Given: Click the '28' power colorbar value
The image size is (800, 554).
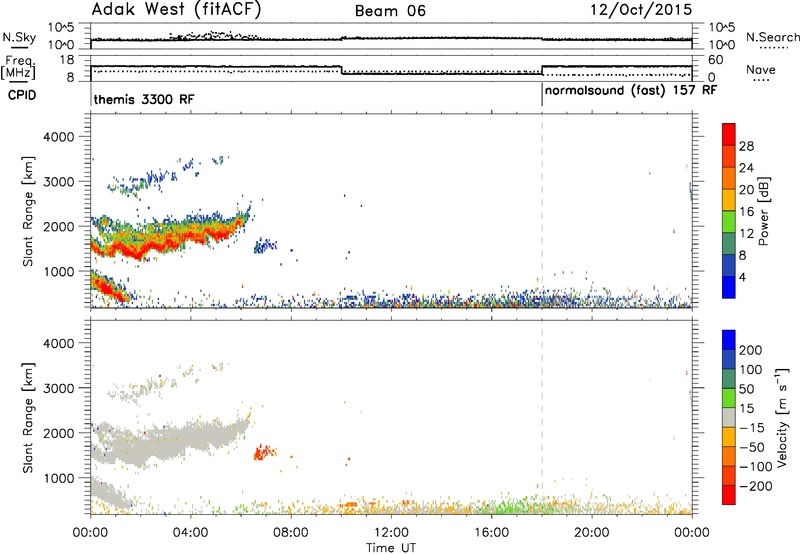Looking at the screenshot, I should click(x=746, y=146).
